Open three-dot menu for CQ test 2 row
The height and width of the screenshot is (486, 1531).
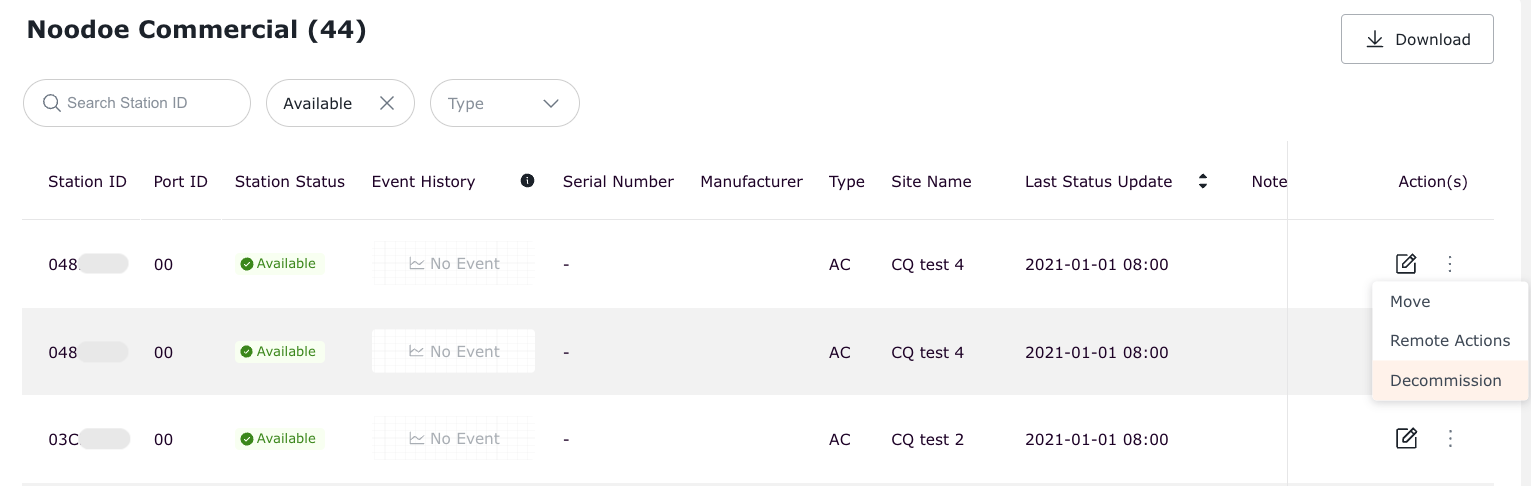(1450, 438)
